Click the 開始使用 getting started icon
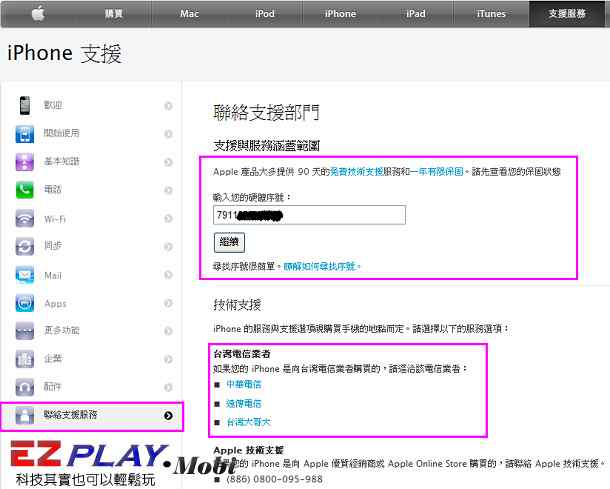Viewport: 610px width, 489px height. pos(25,134)
